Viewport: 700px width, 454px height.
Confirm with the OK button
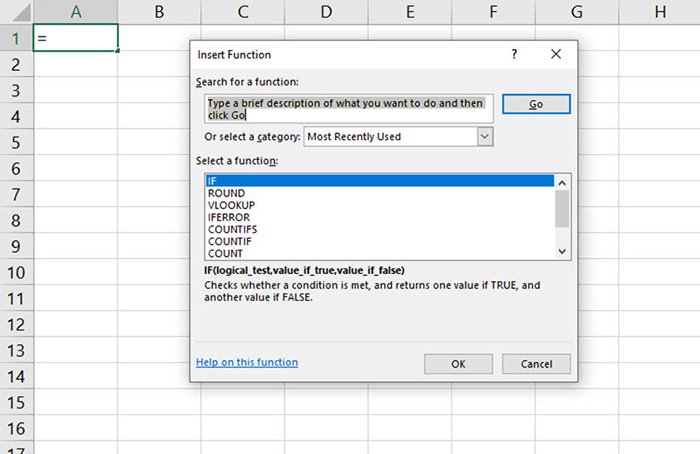point(458,364)
